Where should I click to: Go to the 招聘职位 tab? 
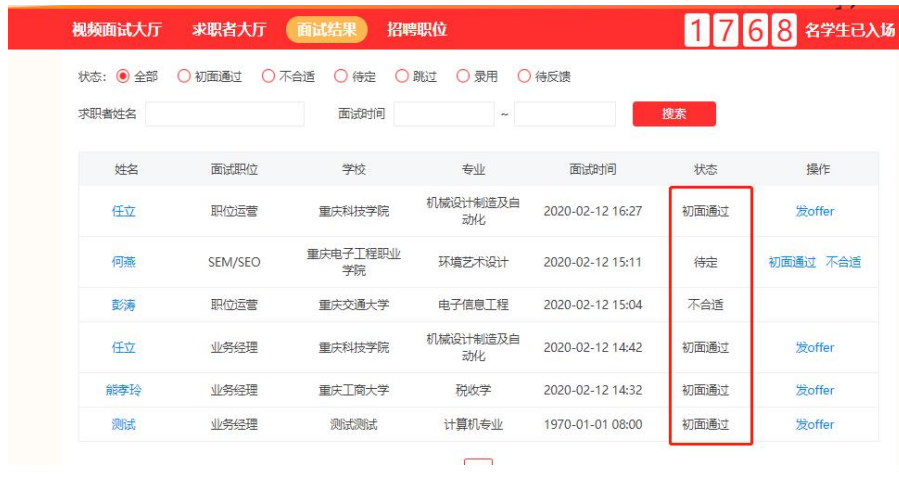pyautogui.click(x=417, y=30)
